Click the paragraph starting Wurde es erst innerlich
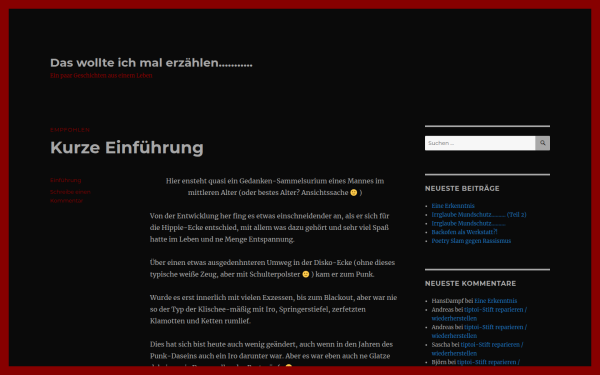This screenshot has width=600, height=375. pyautogui.click(x=273, y=309)
